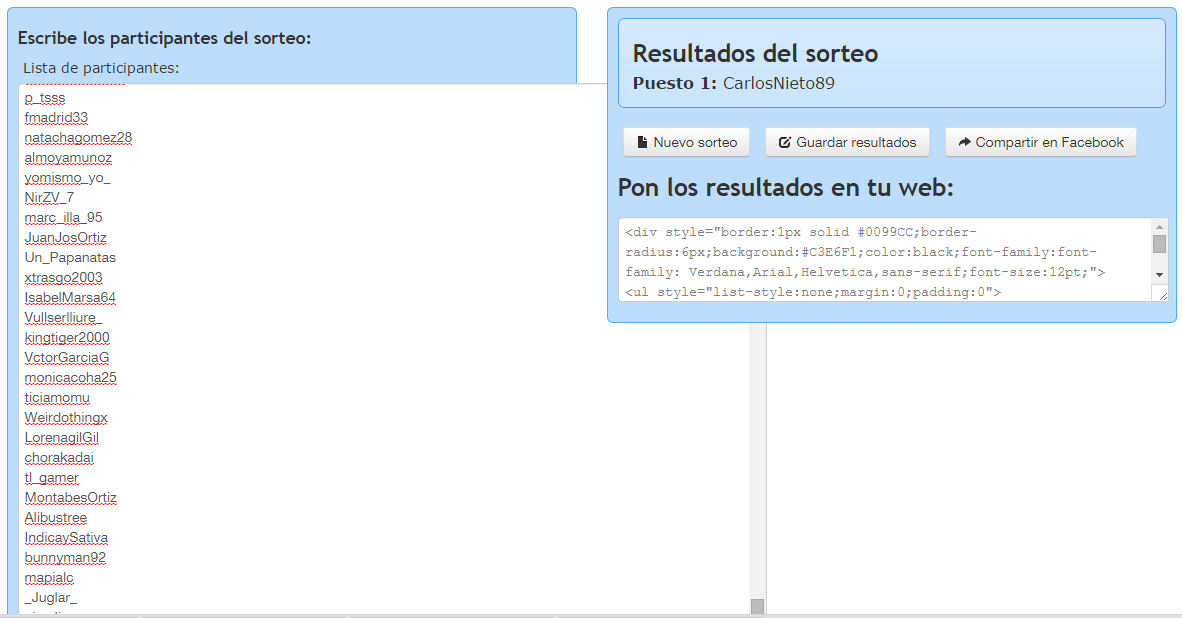Click participant IndicaySativa in the list

tap(66, 537)
